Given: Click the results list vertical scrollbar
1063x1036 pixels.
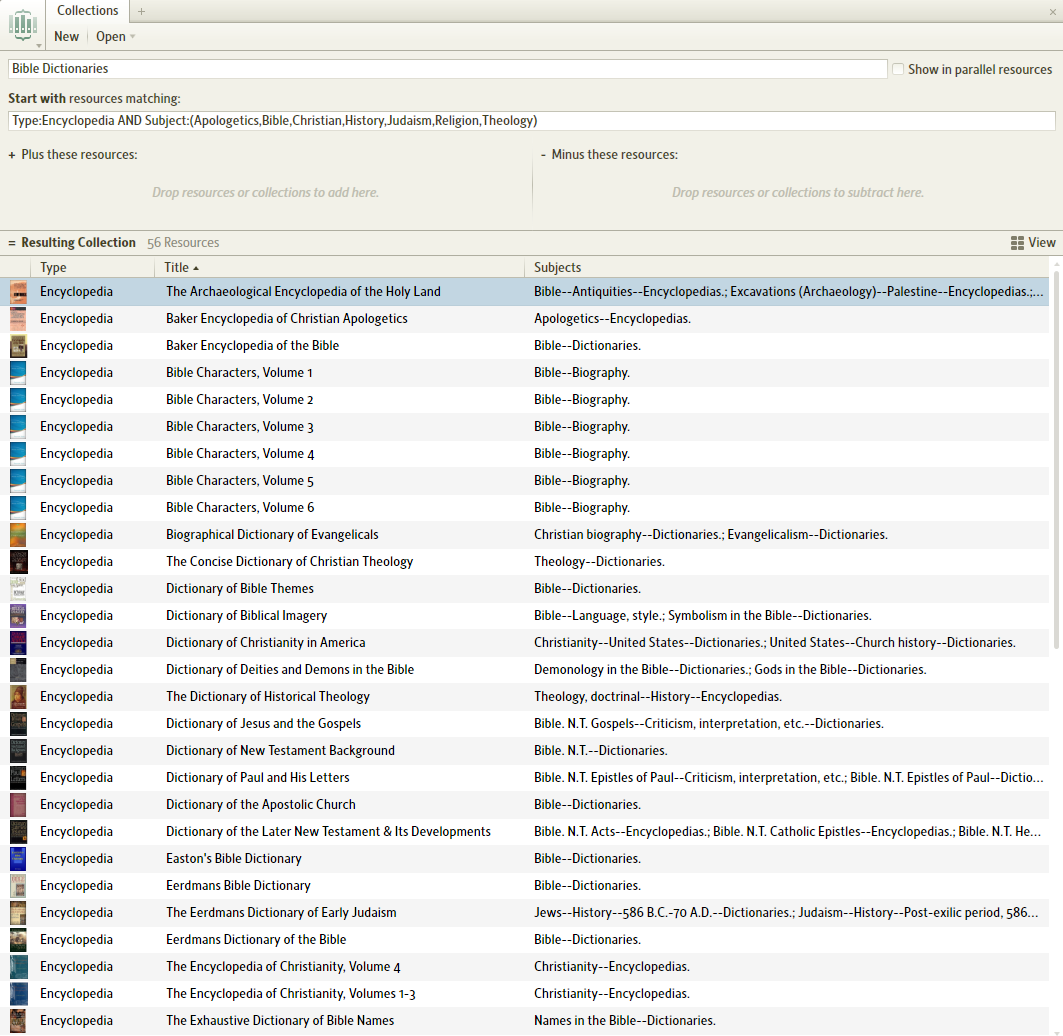Looking at the screenshot, I should 1055,461.
